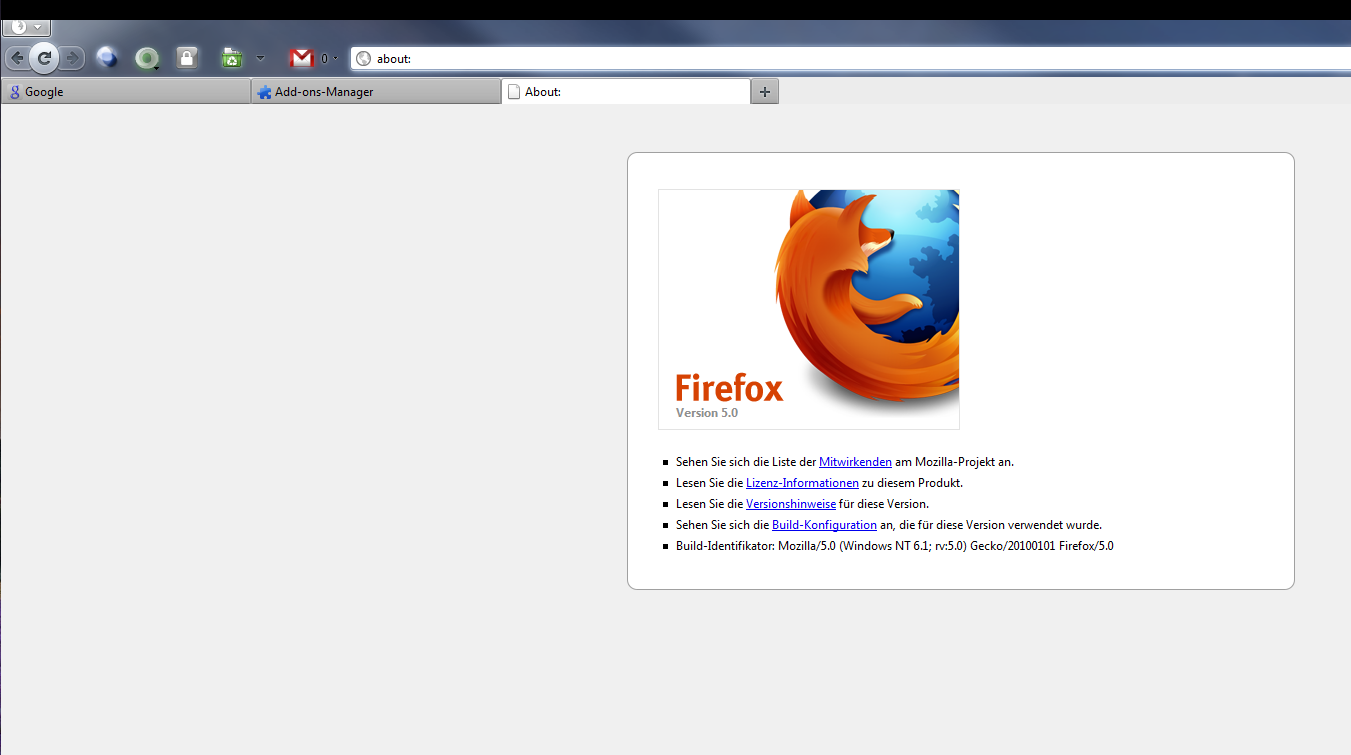Open the Build-Konfiguration link
The image size is (1351, 755).
(x=824, y=525)
